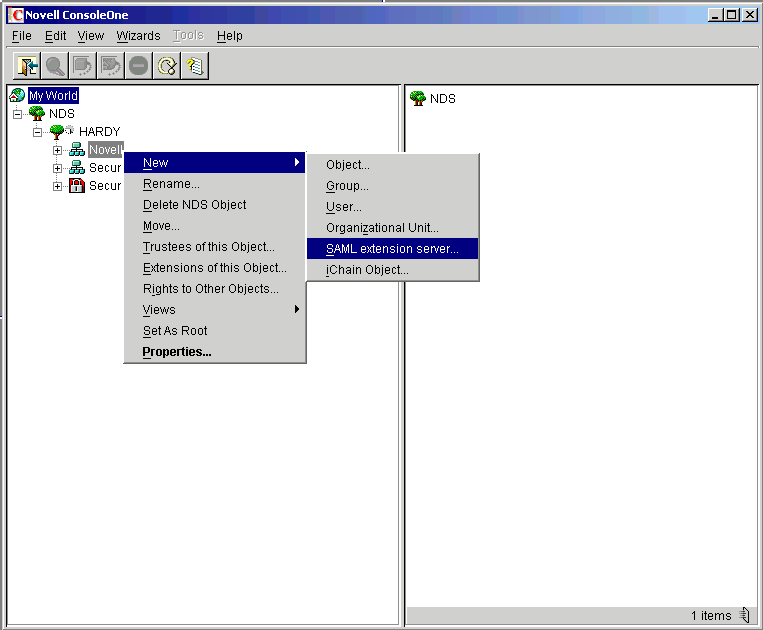This screenshot has width=763, height=630.
Task: Select NDS label in right pane
Action: 443,99
